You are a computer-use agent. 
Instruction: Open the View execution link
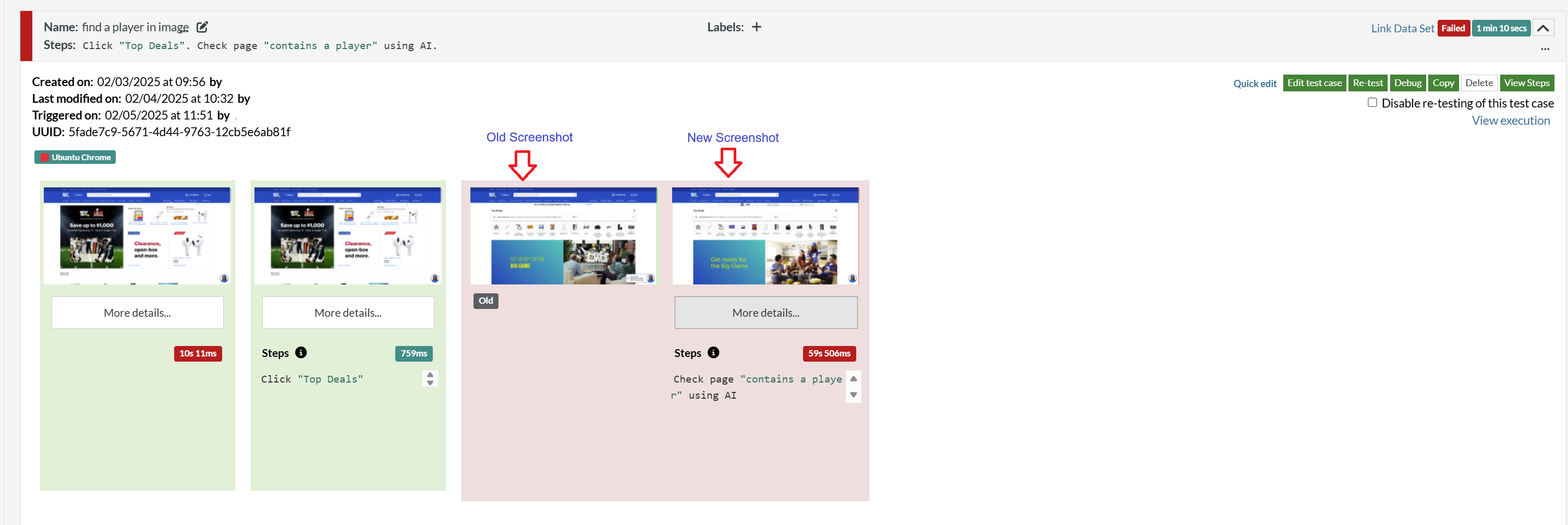click(x=1510, y=121)
